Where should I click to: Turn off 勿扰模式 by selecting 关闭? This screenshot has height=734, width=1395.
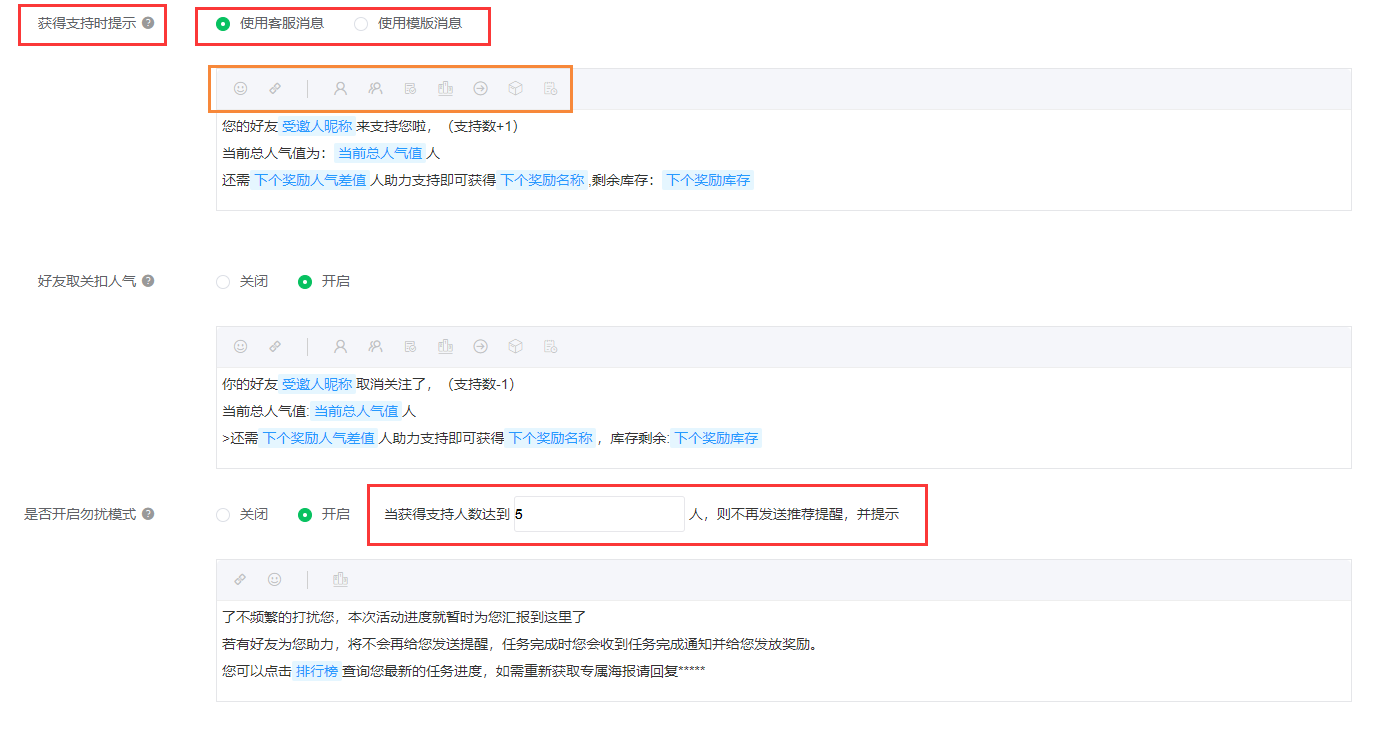pyautogui.click(x=223, y=514)
